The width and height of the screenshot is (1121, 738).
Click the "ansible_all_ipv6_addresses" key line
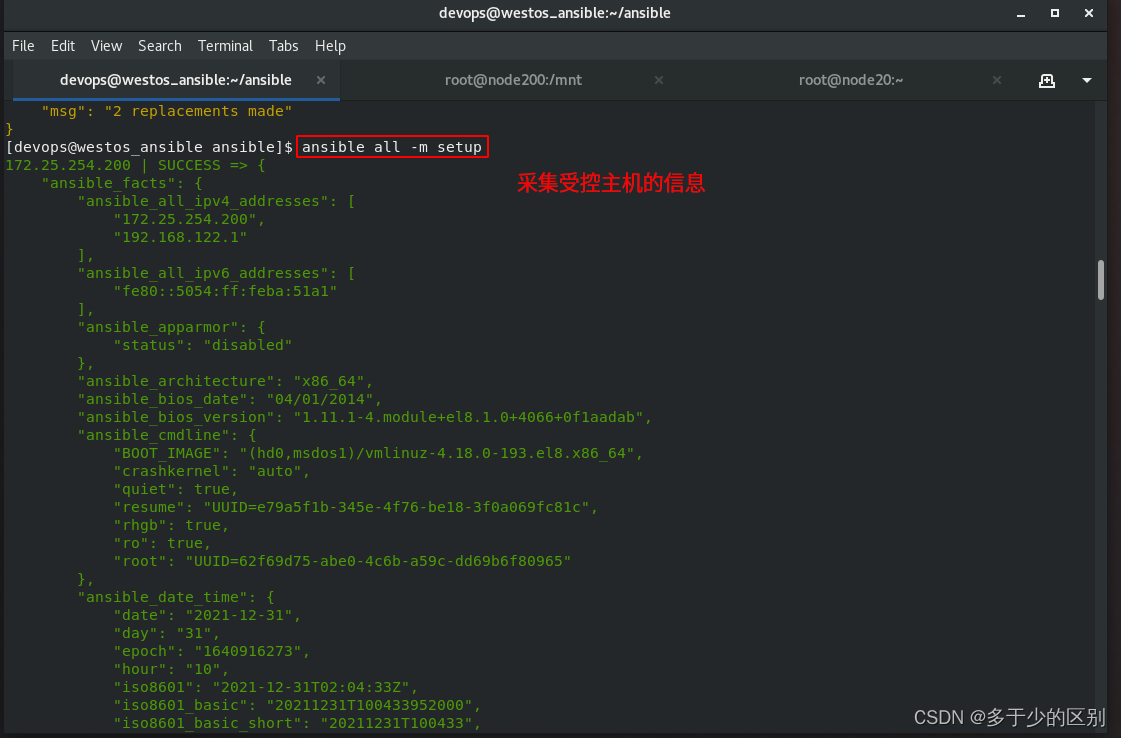tap(216, 273)
